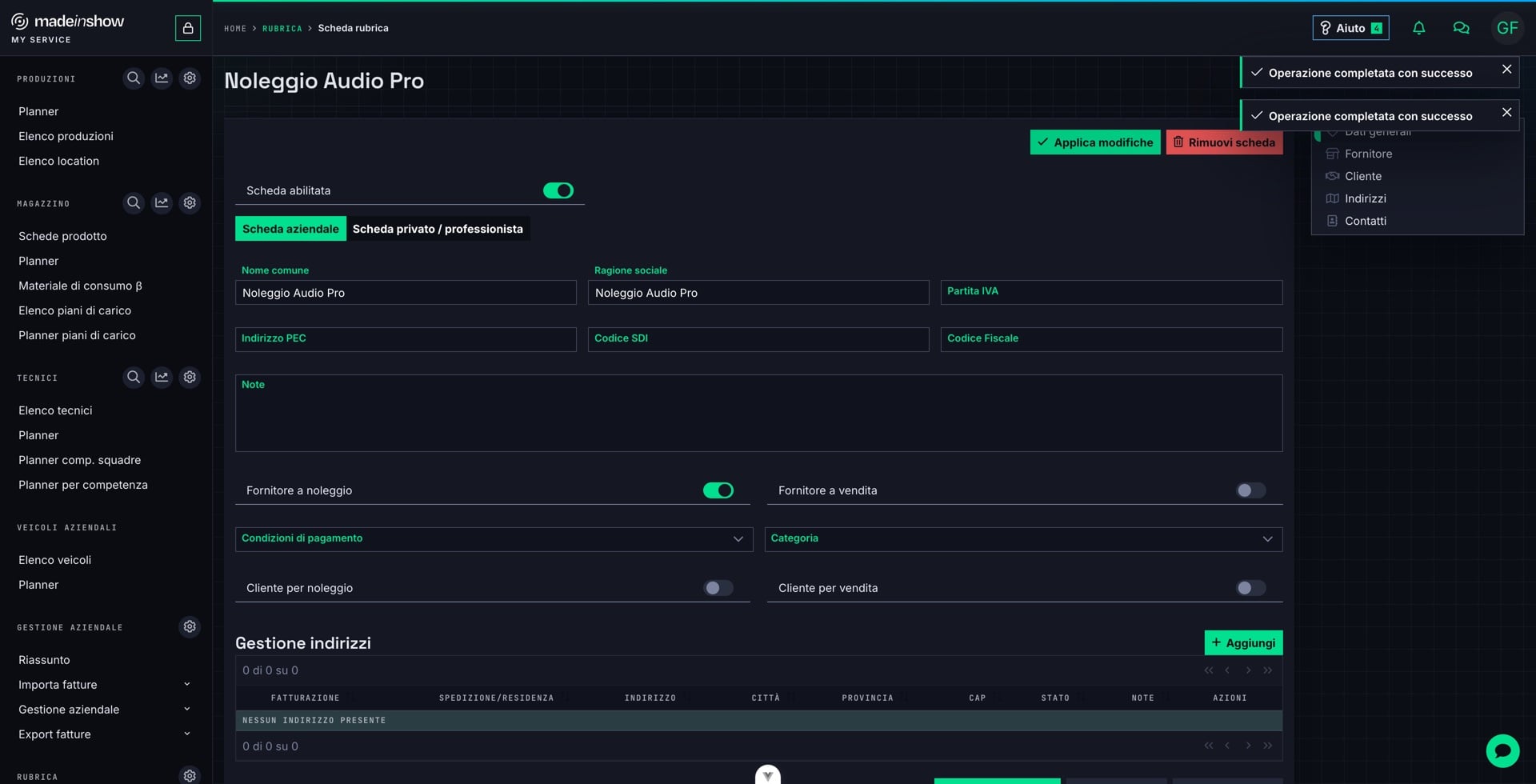The image size is (1536, 784).
Task: Toggle Scheda abilitata switch
Action: 558,190
